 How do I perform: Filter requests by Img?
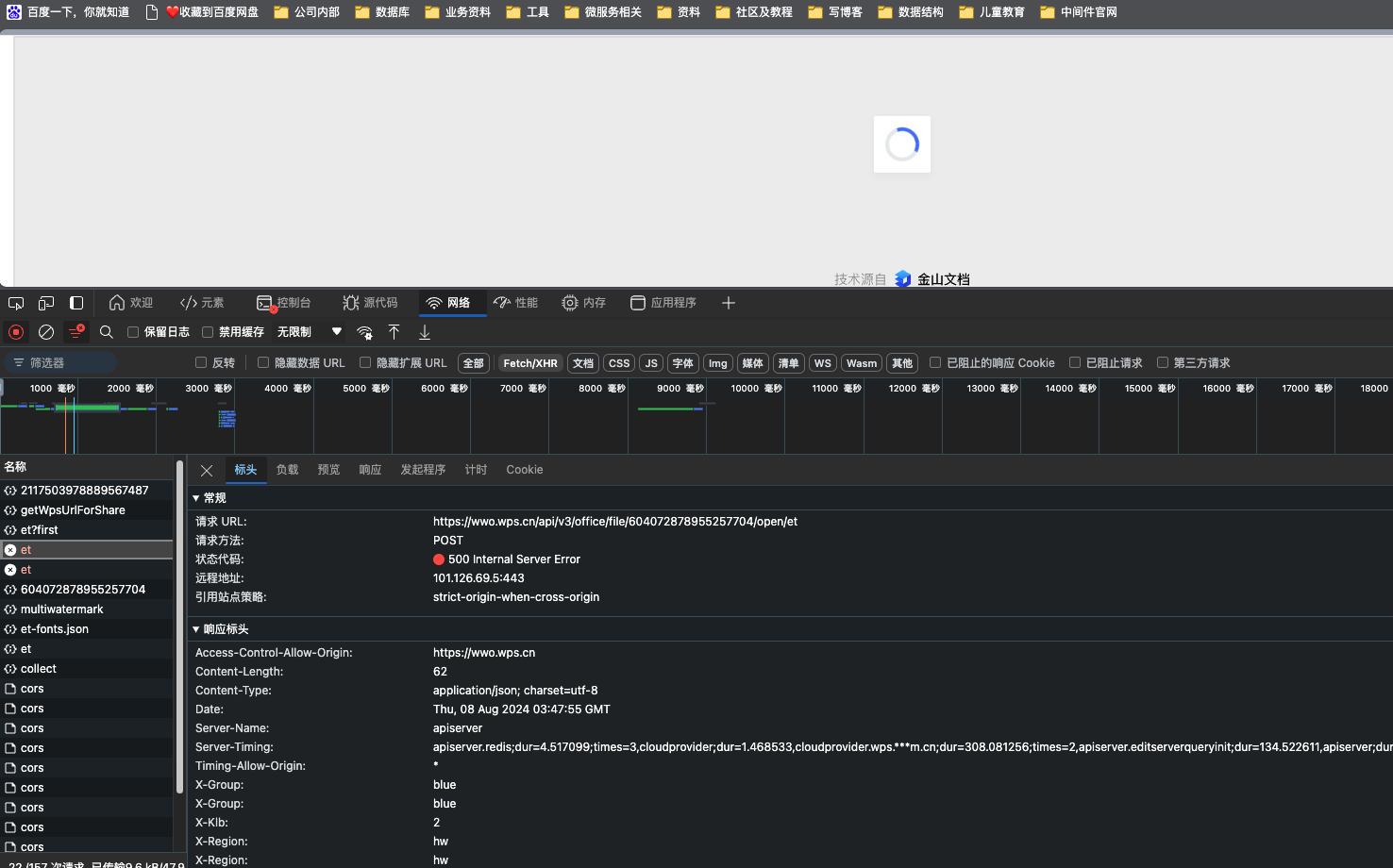(718, 363)
